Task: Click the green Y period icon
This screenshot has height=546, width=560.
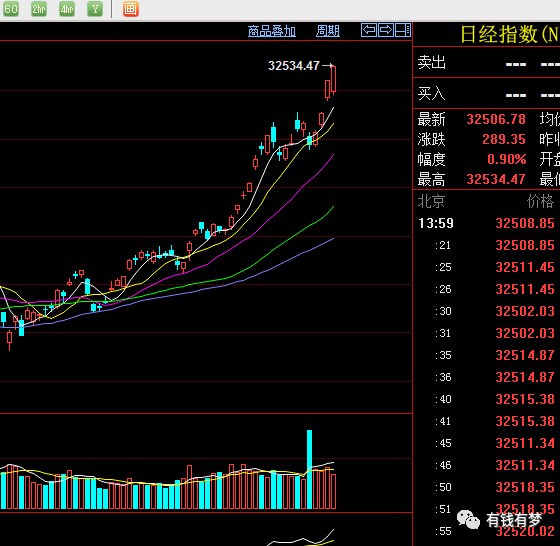Action: point(95,9)
